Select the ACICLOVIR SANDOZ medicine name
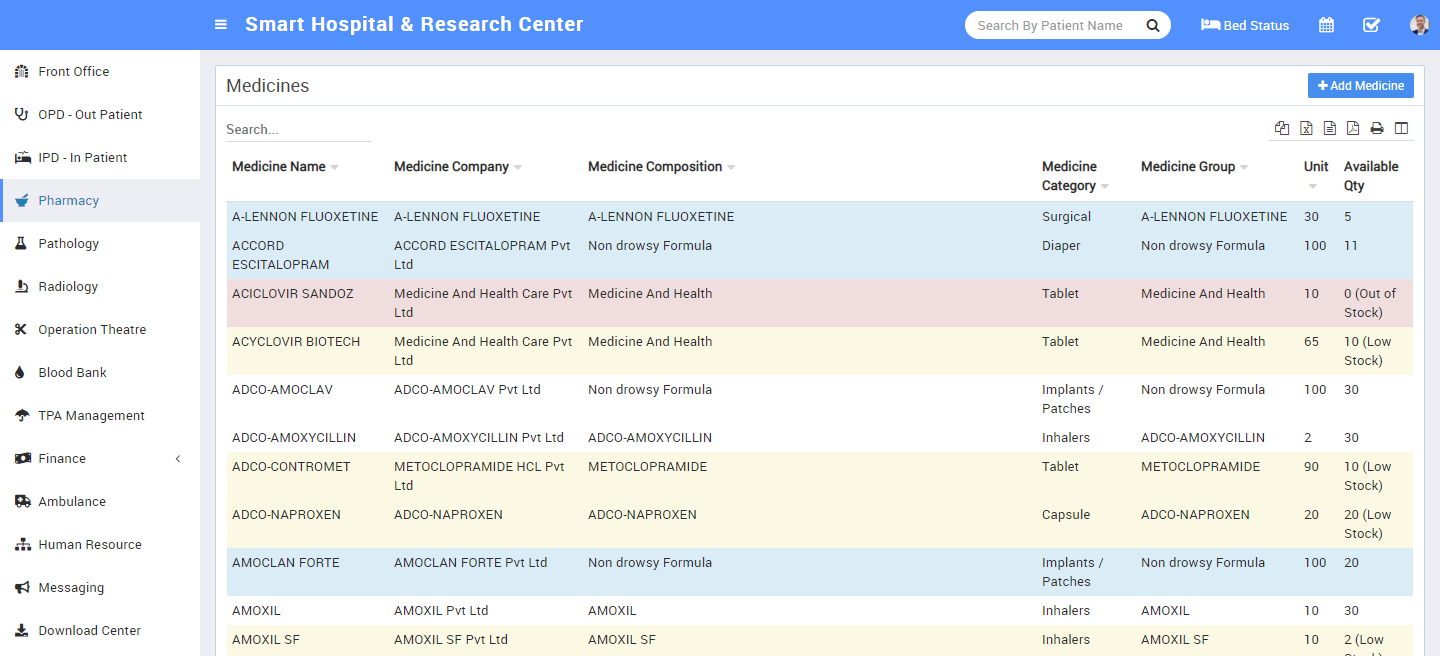This screenshot has width=1440, height=656. [293, 294]
